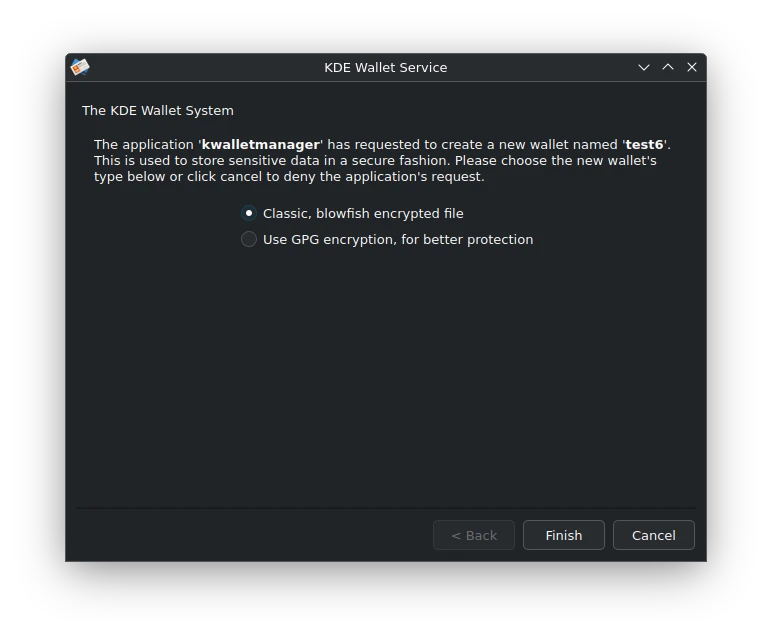Click 'The KDE Wallet System' heading
This screenshot has height=639, width=772.
158,110
